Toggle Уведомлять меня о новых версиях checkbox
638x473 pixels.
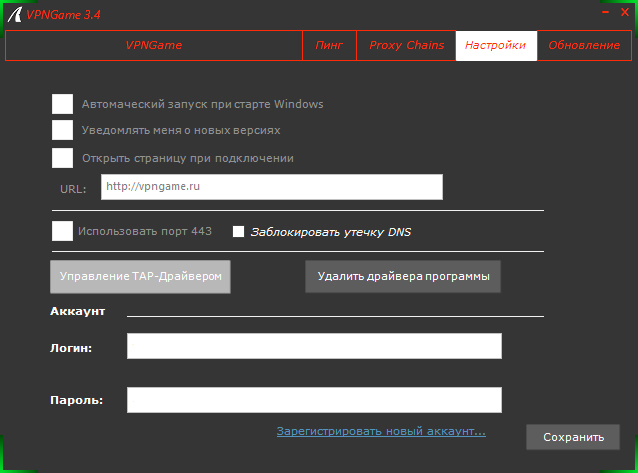[x=62, y=130]
